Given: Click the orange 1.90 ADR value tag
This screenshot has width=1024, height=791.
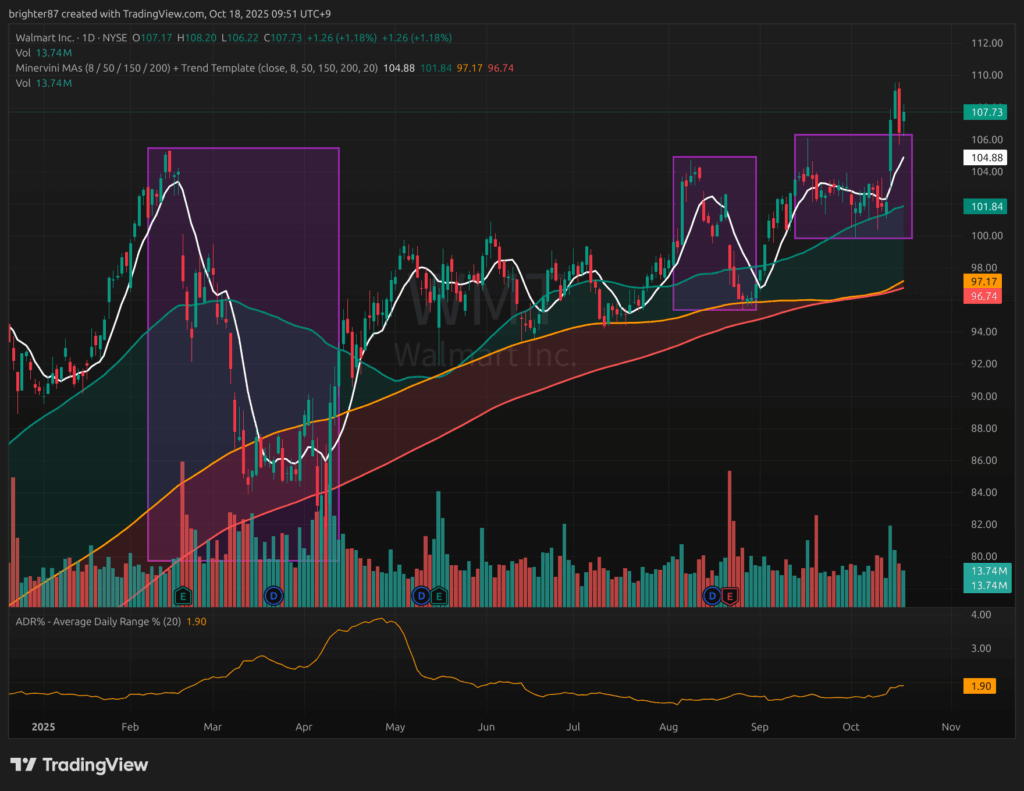Looking at the screenshot, I should click(x=978, y=686).
